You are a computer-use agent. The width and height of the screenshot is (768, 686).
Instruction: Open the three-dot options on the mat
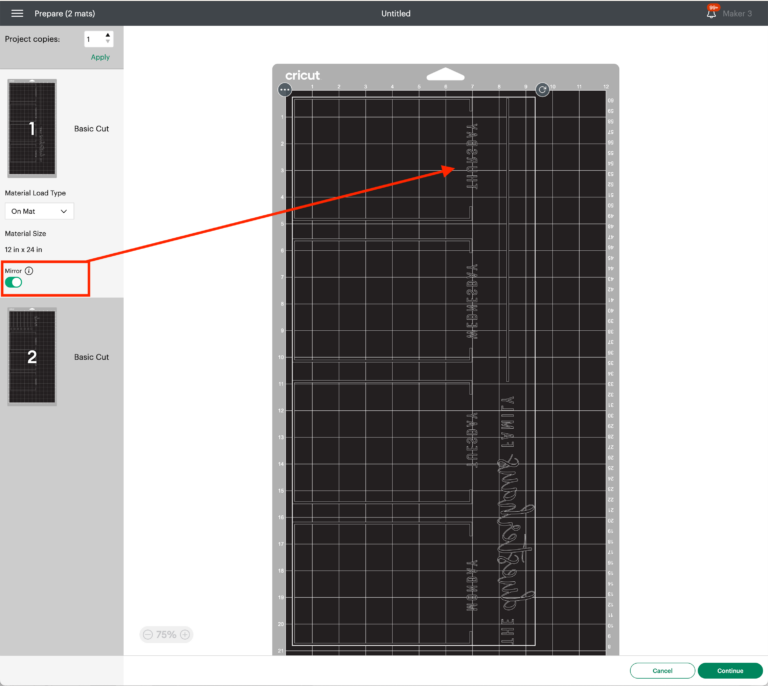pyautogui.click(x=285, y=90)
